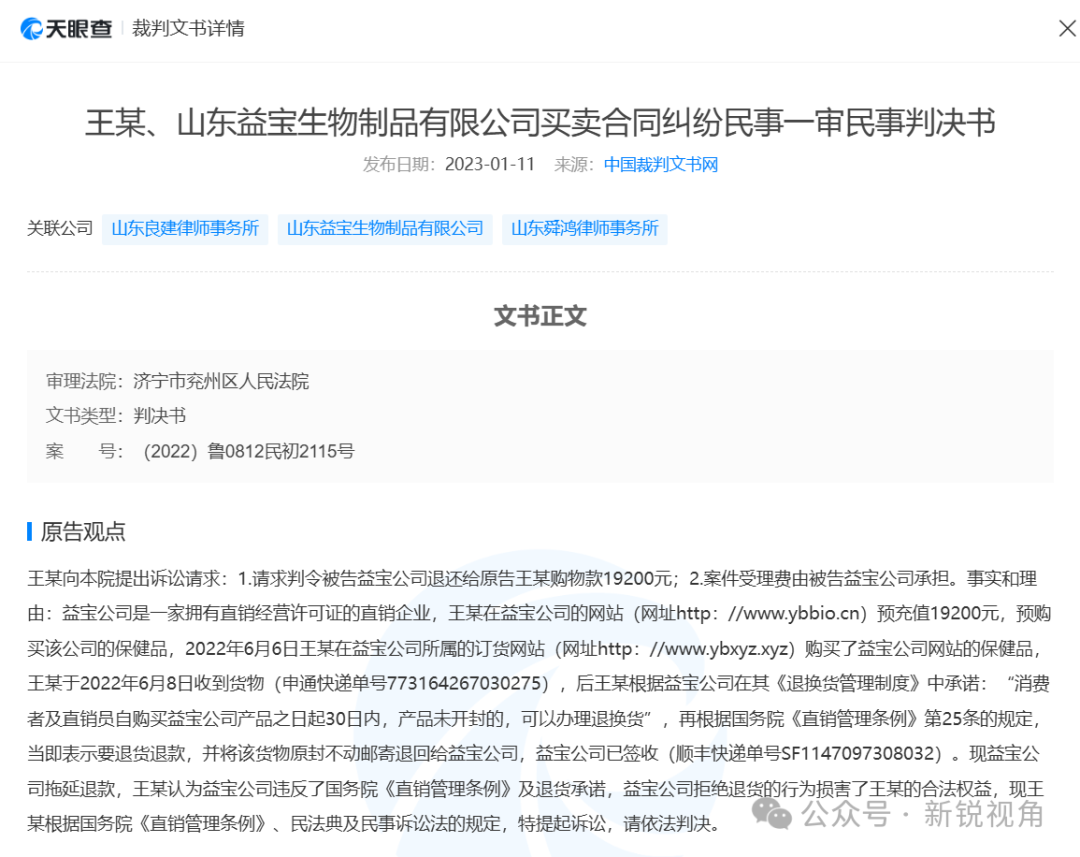This screenshot has width=1080, height=857.
Task: Click case number (2022)鲁0812民初2115号
Action: point(248,451)
